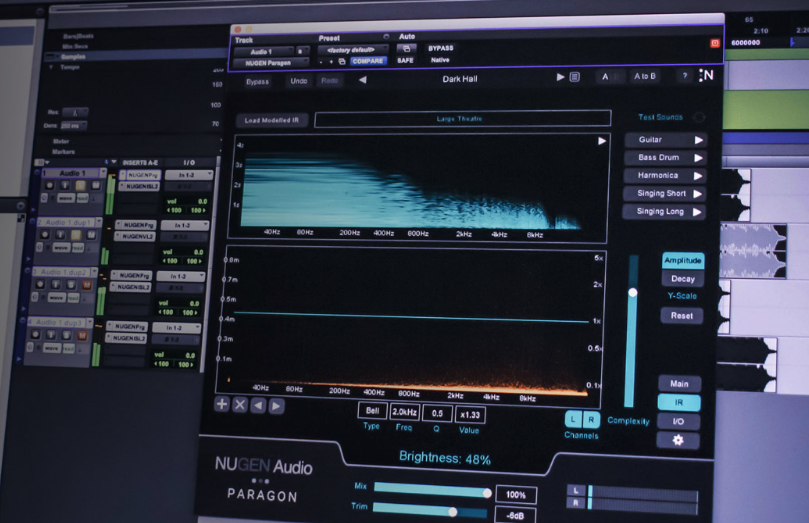Mute the Audio 1 dup1 track
This screenshot has height=523, width=809.
coord(91,235)
